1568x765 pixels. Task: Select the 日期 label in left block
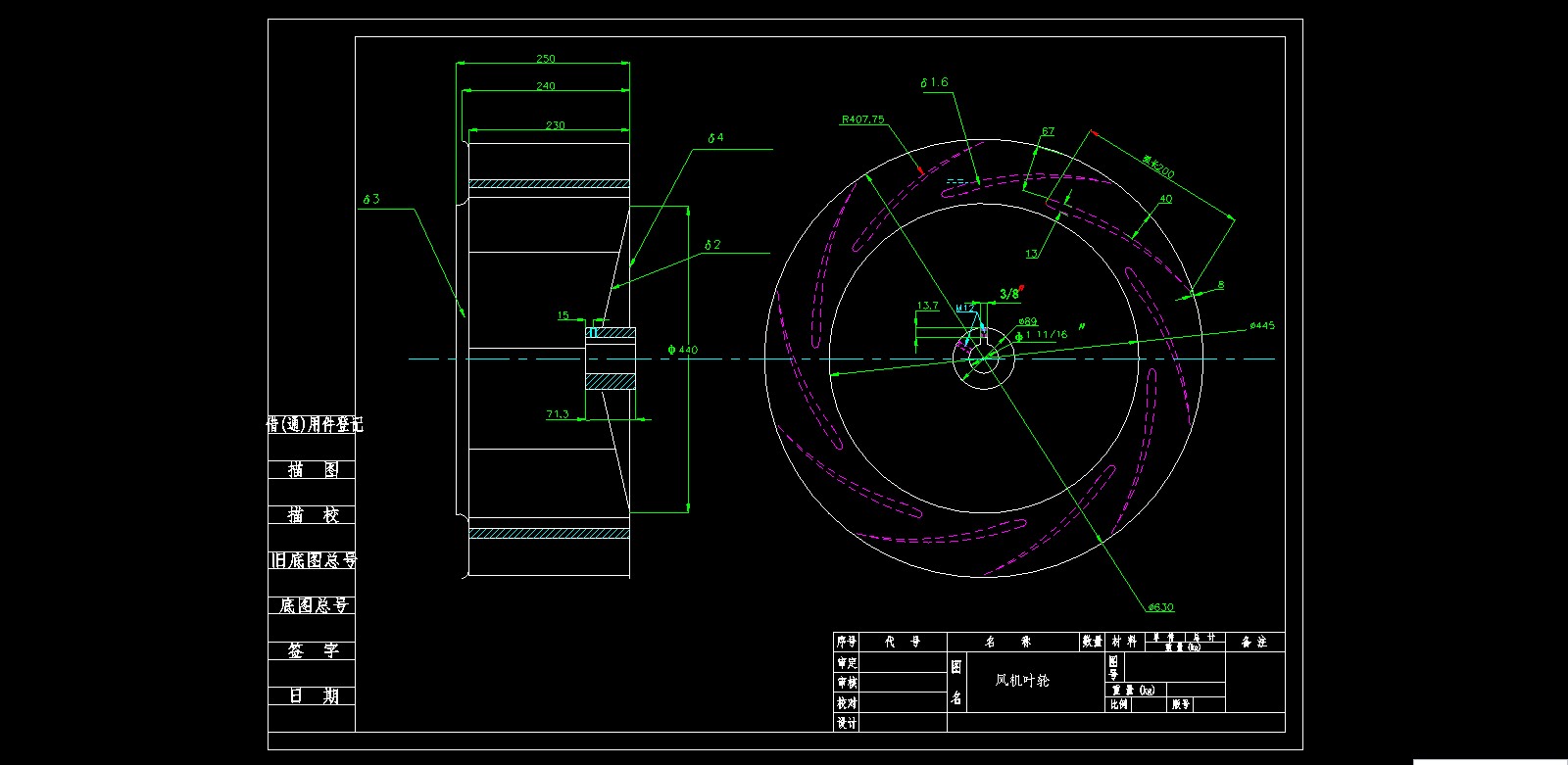click(313, 695)
